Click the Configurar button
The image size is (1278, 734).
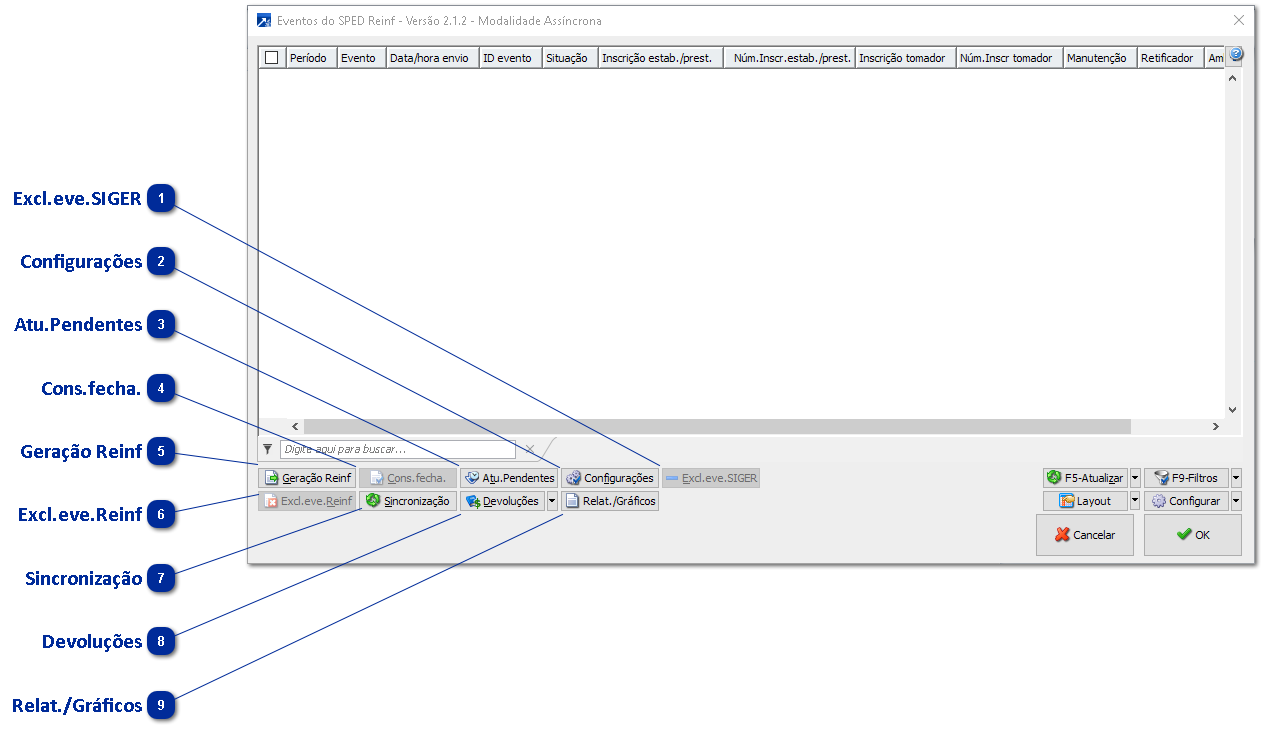[1187, 501]
